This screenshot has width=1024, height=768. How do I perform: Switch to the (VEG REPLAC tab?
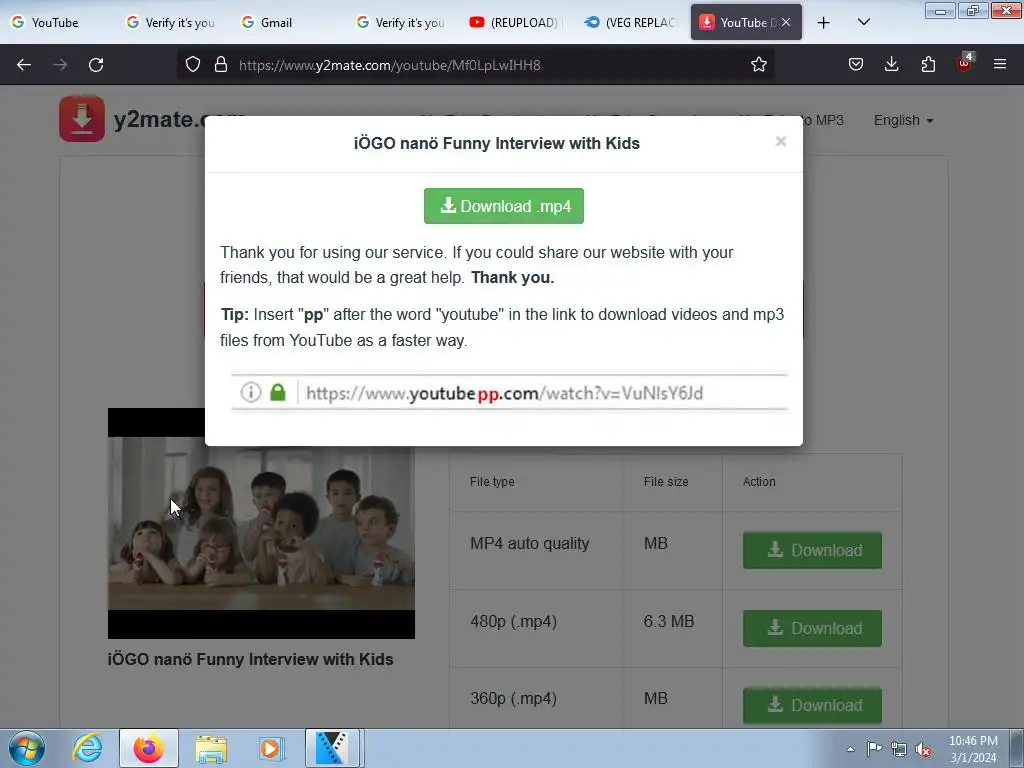(x=632, y=23)
